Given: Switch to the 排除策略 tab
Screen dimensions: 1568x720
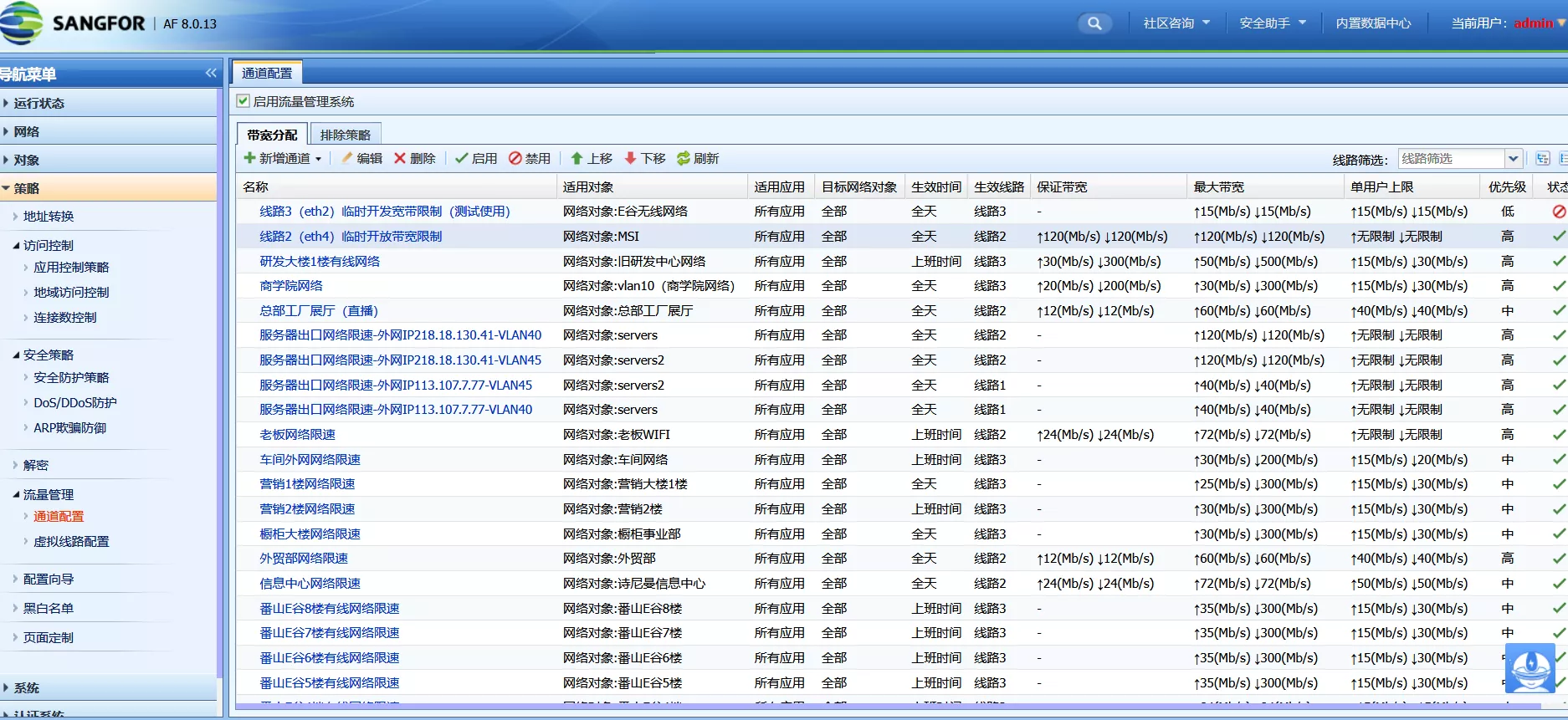Looking at the screenshot, I should point(345,135).
